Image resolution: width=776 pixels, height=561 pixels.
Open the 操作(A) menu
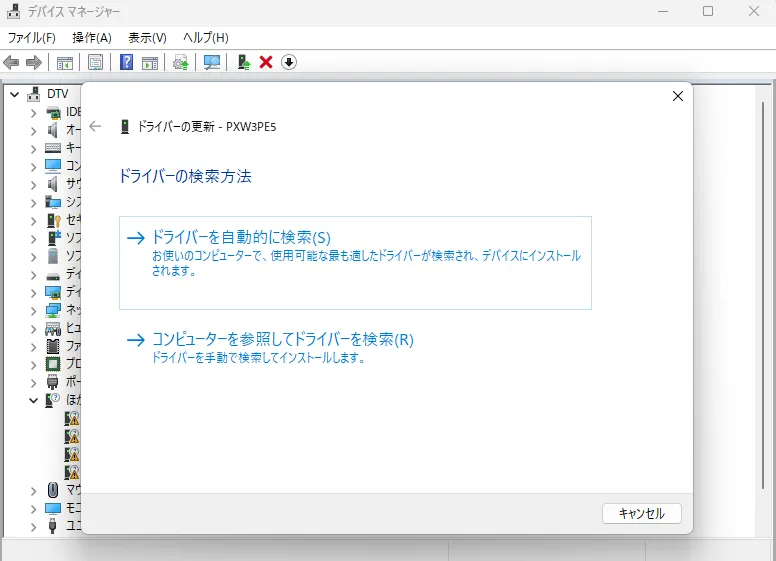92,38
